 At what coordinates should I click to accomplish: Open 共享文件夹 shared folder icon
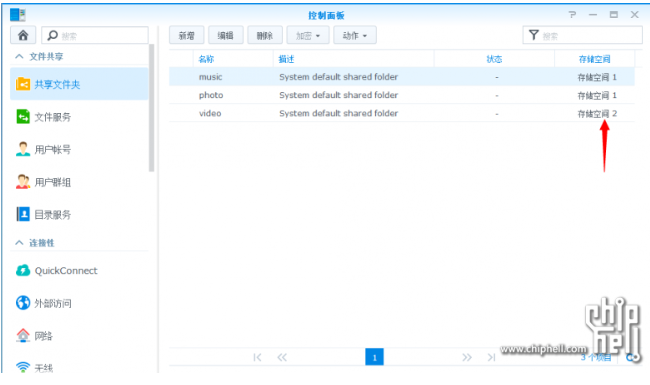[23, 84]
